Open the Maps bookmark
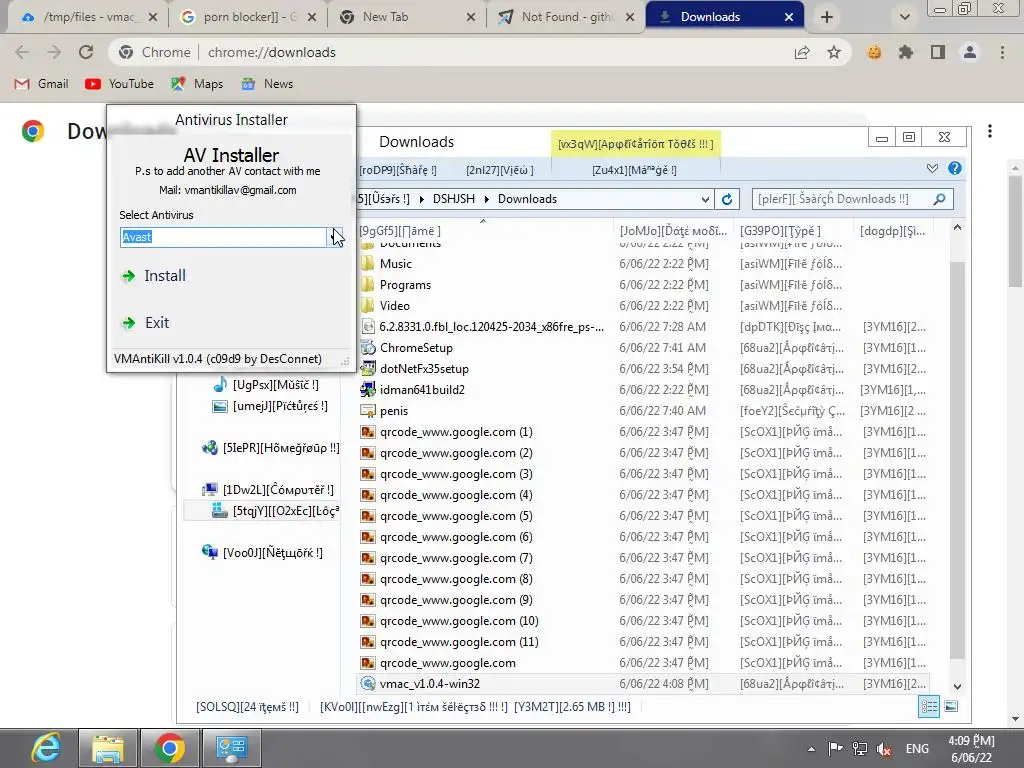Screen dimensions: 1024x768 click(197, 84)
